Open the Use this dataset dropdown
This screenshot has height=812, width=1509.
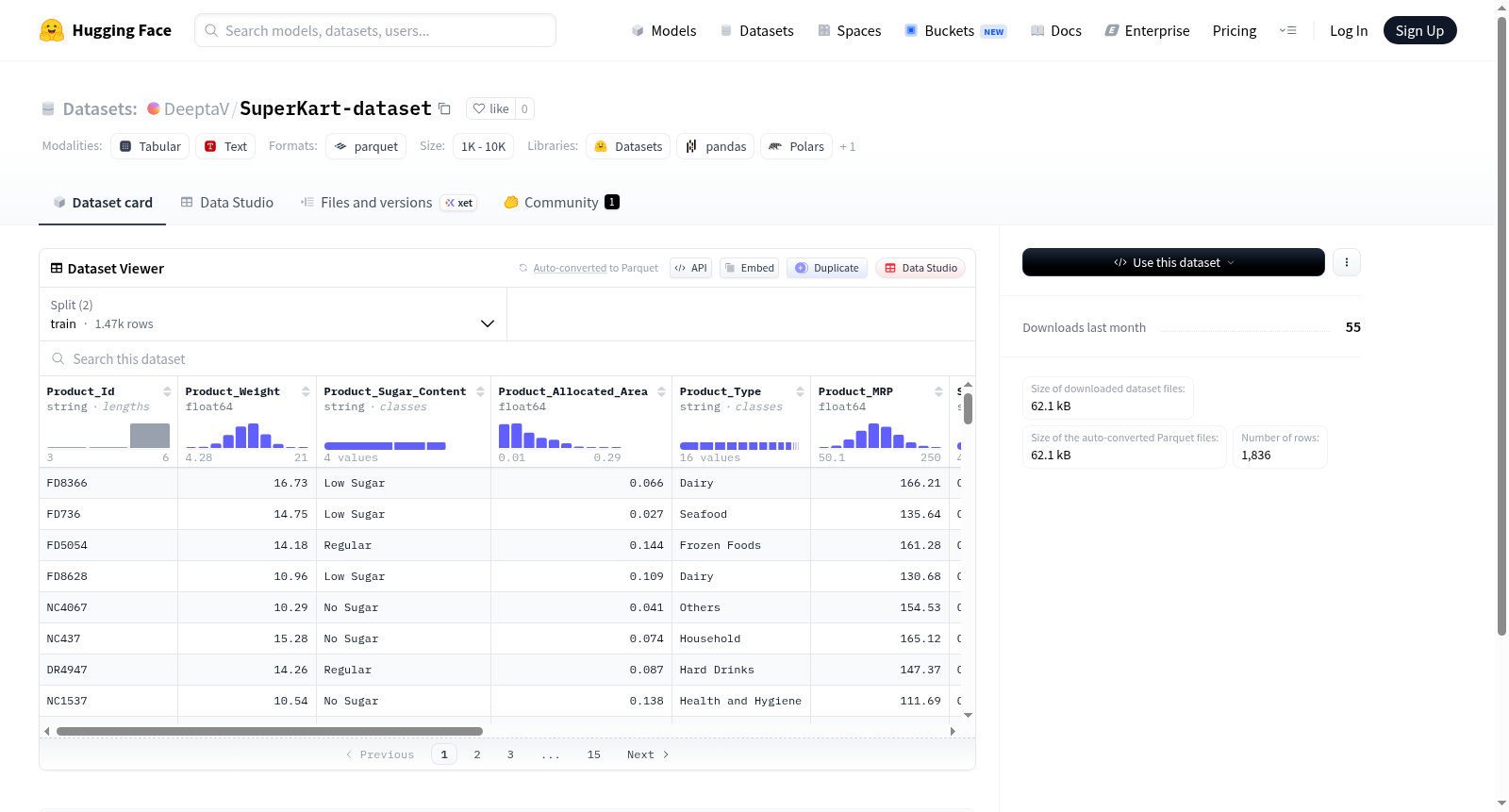(1173, 262)
